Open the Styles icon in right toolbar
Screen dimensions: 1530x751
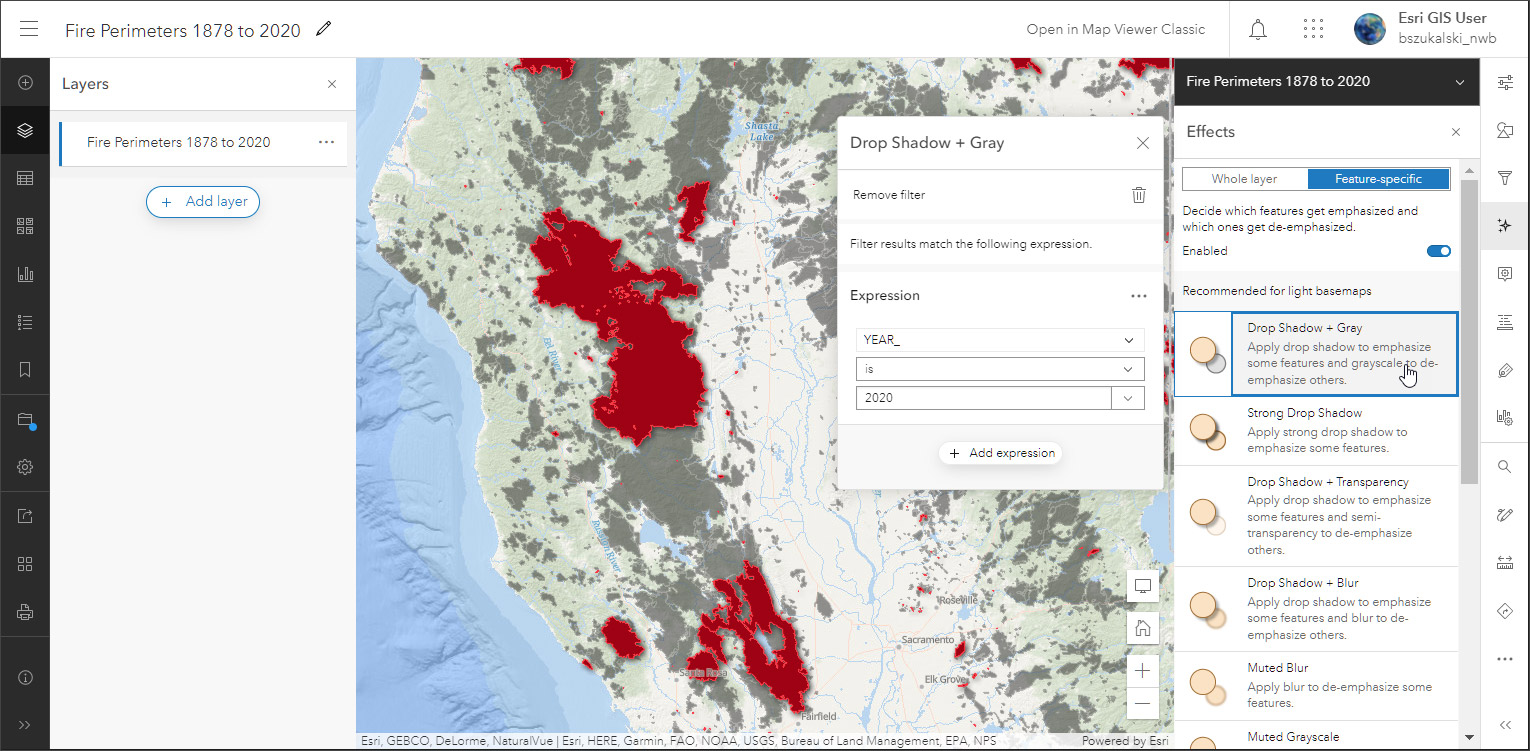click(x=1505, y=130)
